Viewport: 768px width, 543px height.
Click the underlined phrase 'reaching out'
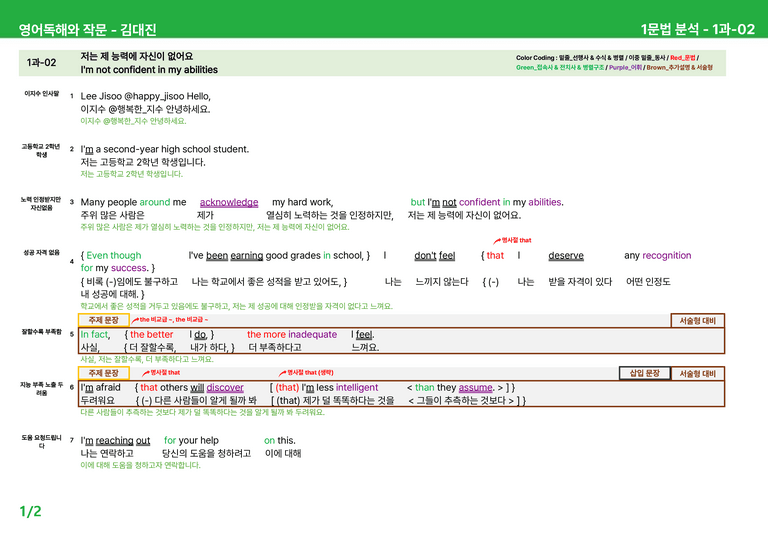pos(123,441)
